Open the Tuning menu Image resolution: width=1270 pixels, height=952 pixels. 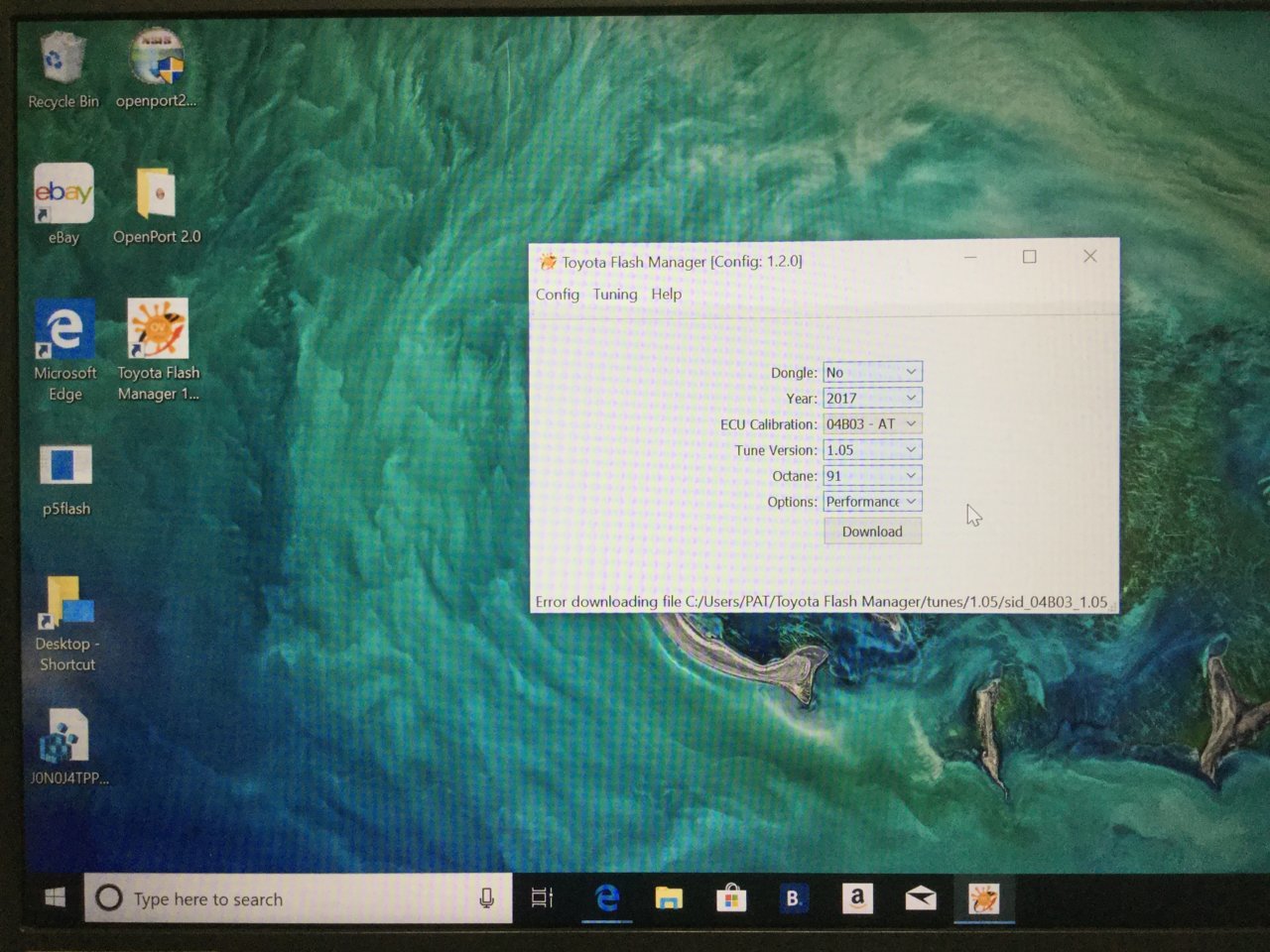(615, 294)
